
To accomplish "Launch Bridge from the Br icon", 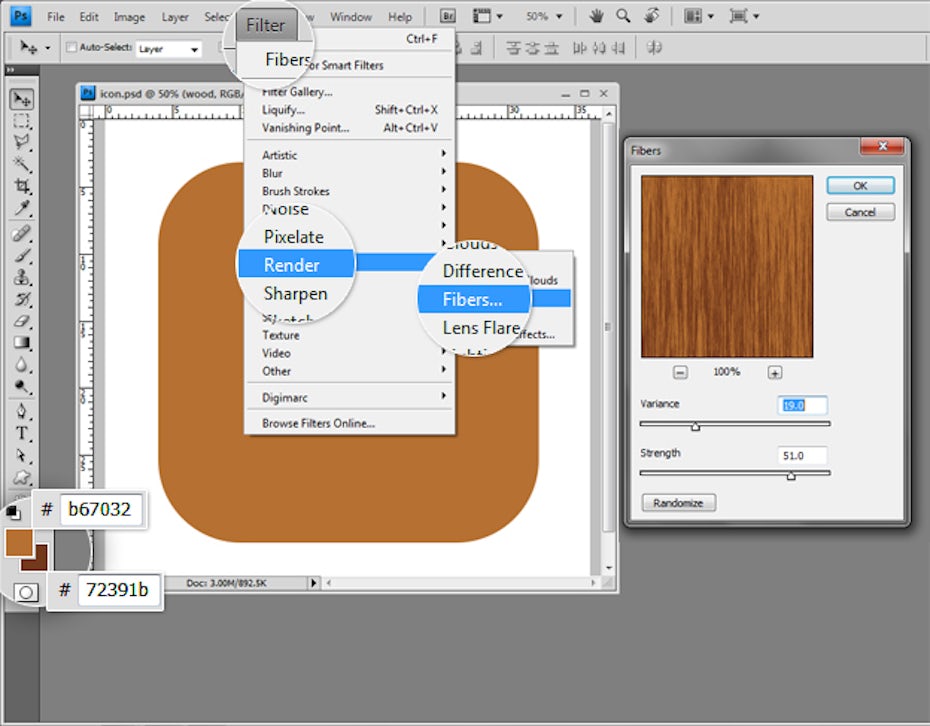I will [447, 16].
